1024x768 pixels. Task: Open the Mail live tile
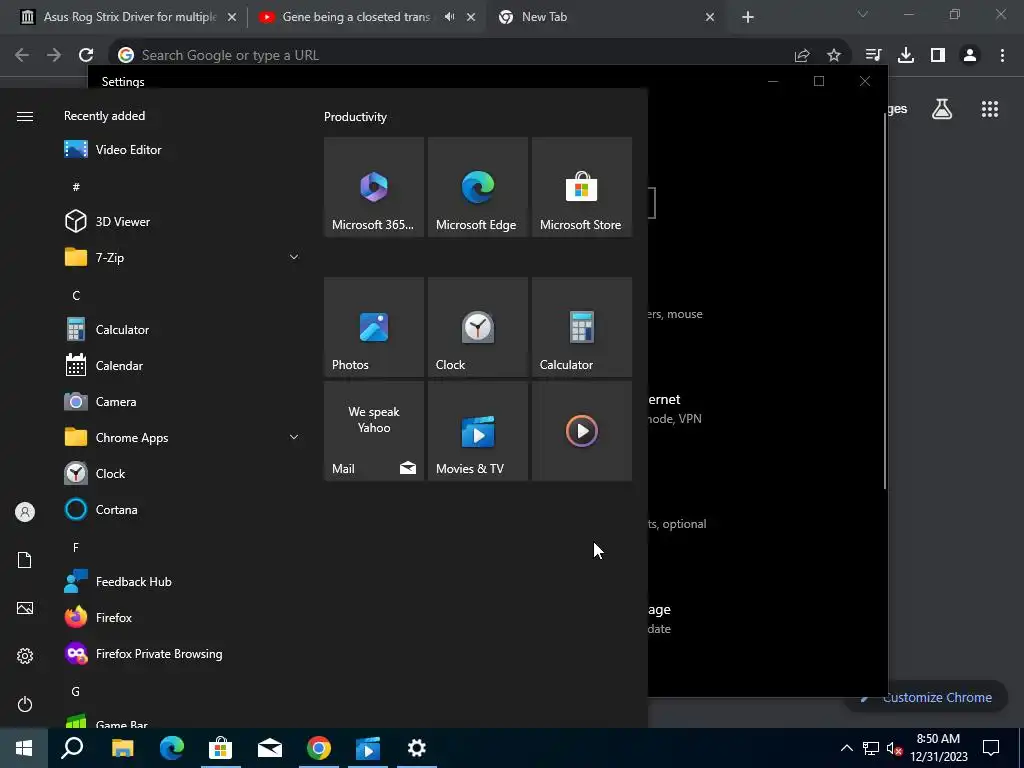click(374, 431)
